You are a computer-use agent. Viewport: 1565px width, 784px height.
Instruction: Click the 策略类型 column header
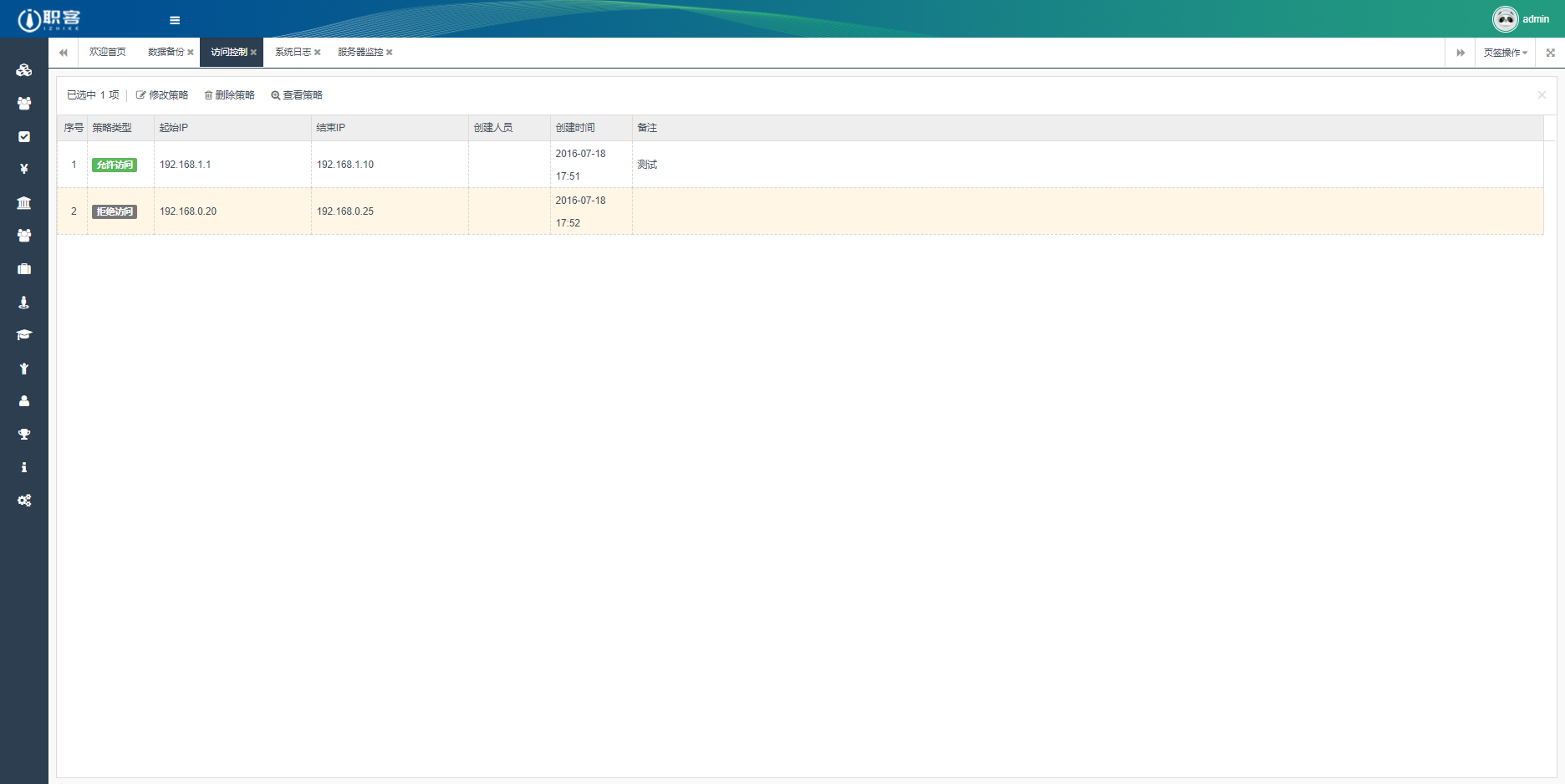point(120,128)
